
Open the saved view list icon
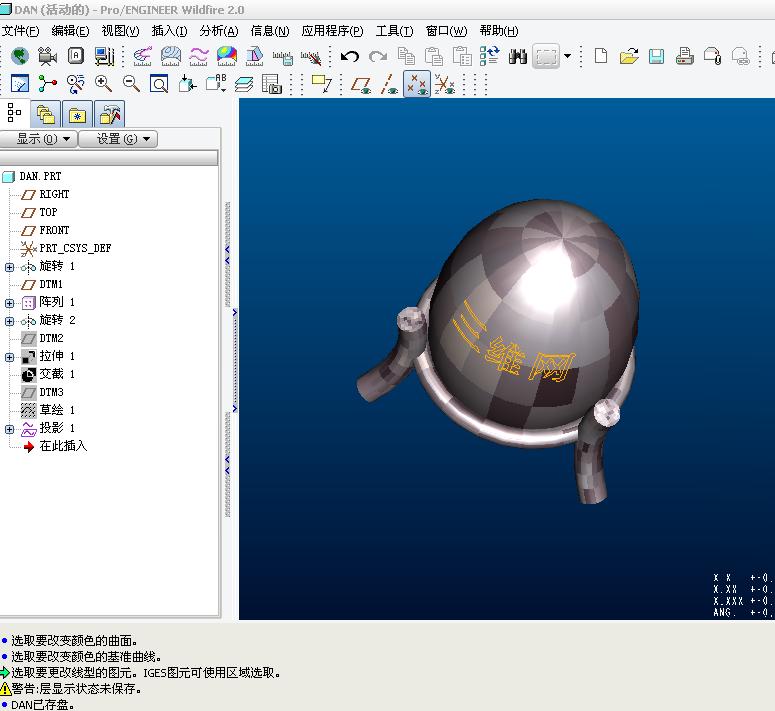point(216,84)
